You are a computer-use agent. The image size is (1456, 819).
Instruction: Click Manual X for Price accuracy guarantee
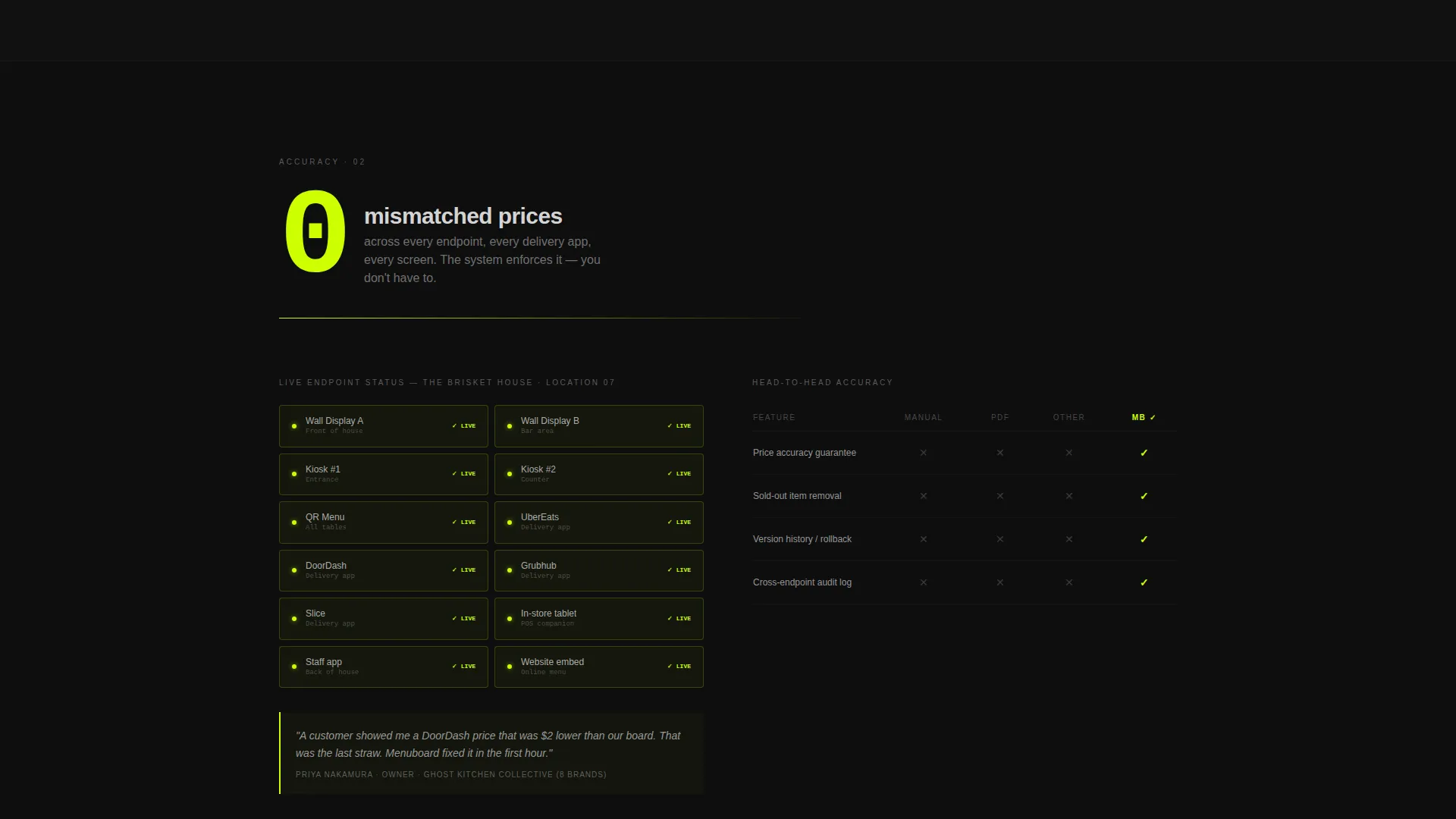924,453
